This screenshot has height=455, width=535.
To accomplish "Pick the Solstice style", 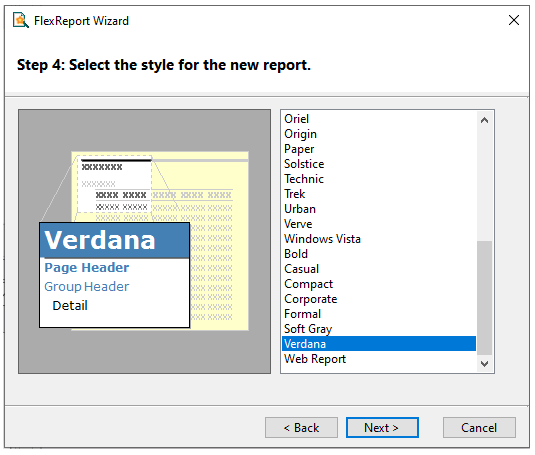I will (x=379, y=164).
